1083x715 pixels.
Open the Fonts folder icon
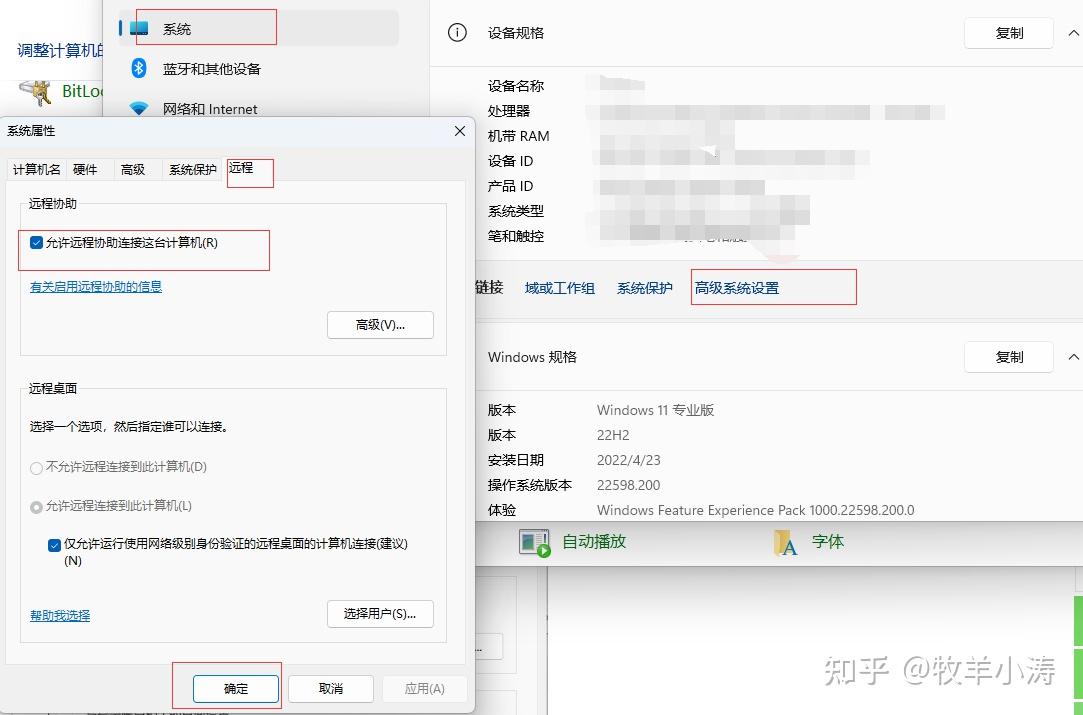785,542
